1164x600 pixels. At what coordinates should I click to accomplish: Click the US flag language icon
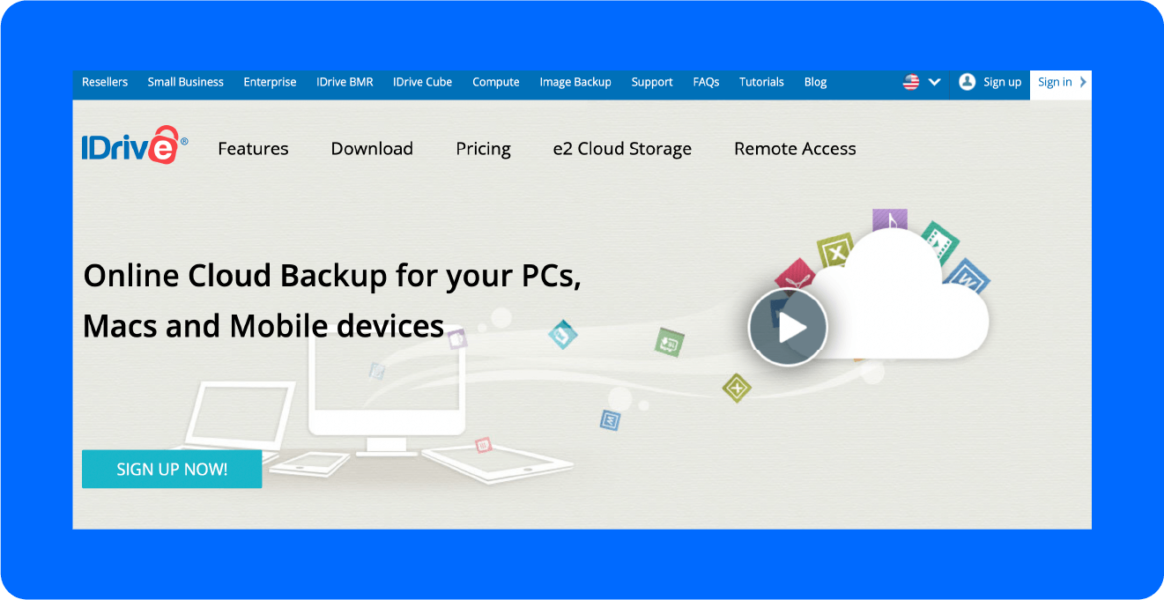point(910,82)
